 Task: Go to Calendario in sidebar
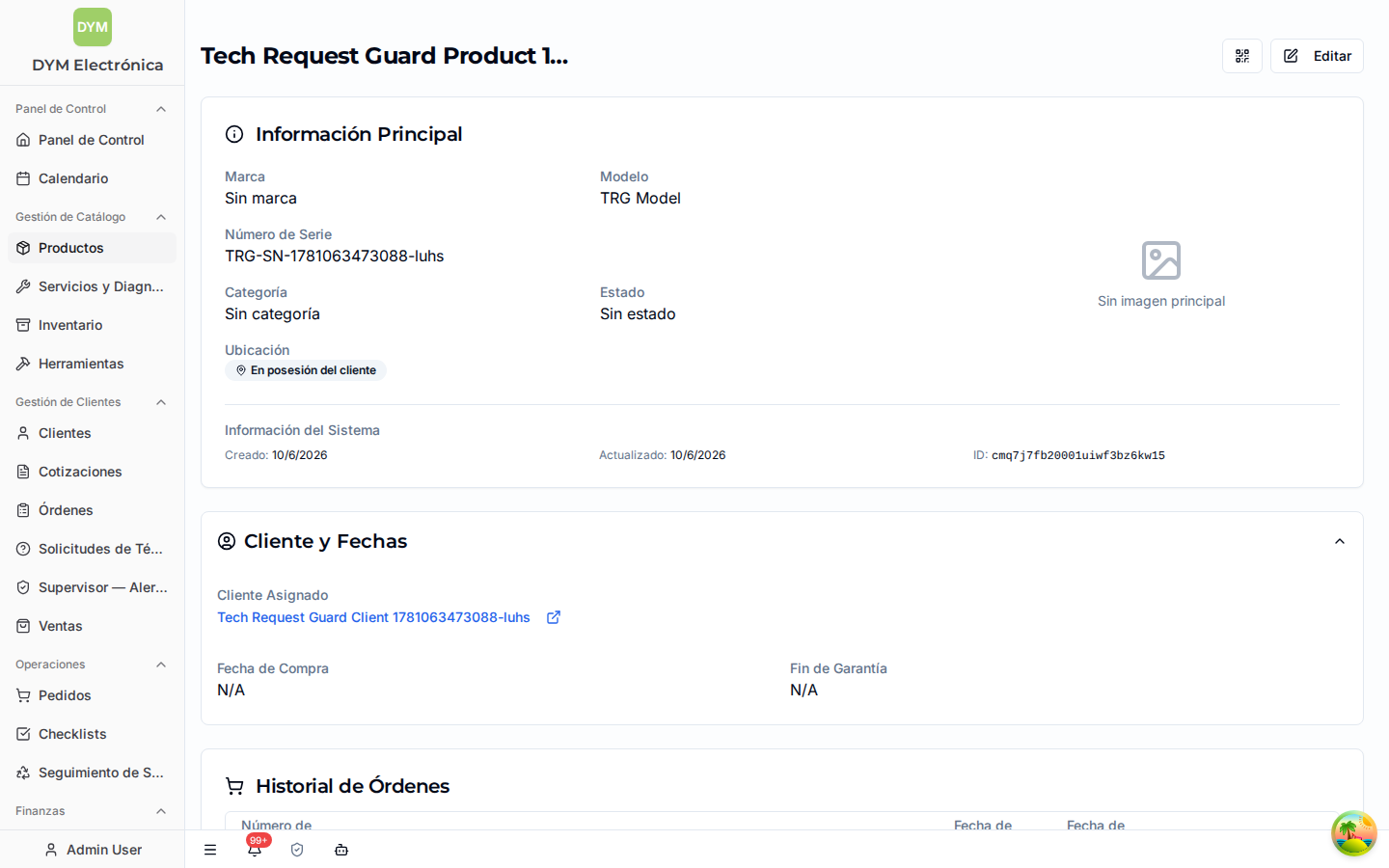point(92,178)
